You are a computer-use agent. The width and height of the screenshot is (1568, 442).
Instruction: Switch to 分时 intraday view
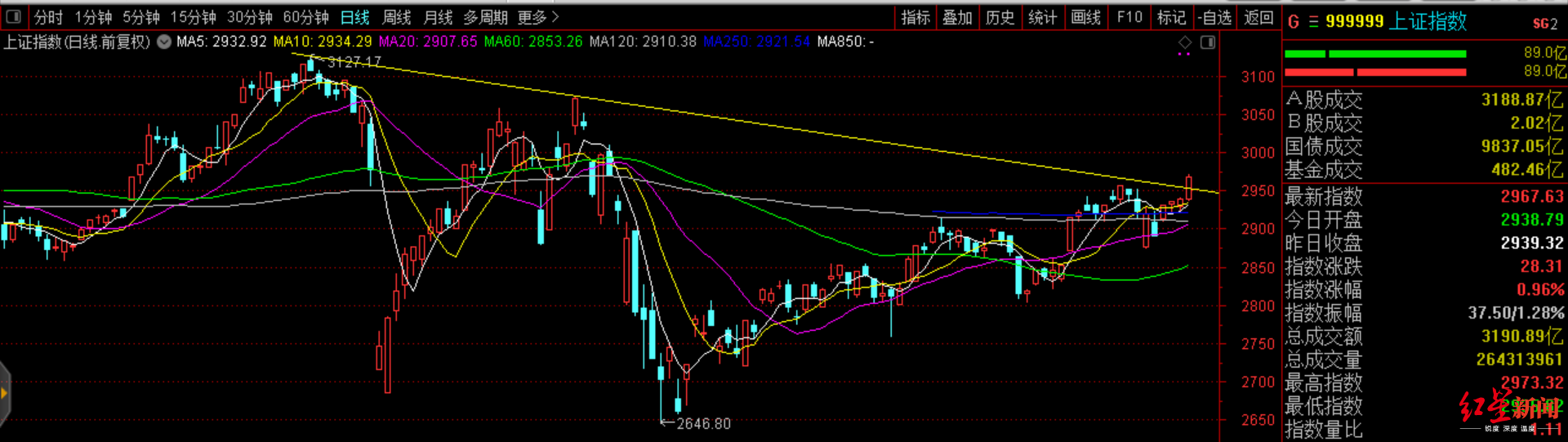[48, 17]
